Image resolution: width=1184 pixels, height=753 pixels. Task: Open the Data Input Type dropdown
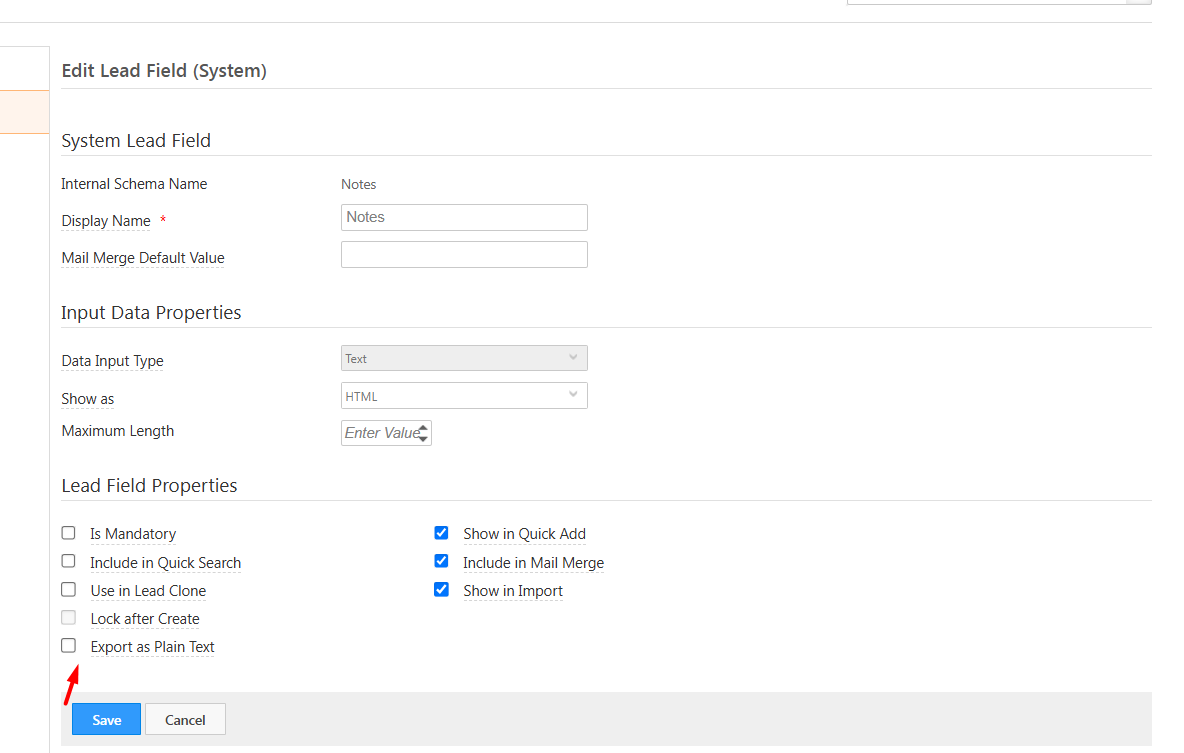pyautogui.click(x=464, y=358)
